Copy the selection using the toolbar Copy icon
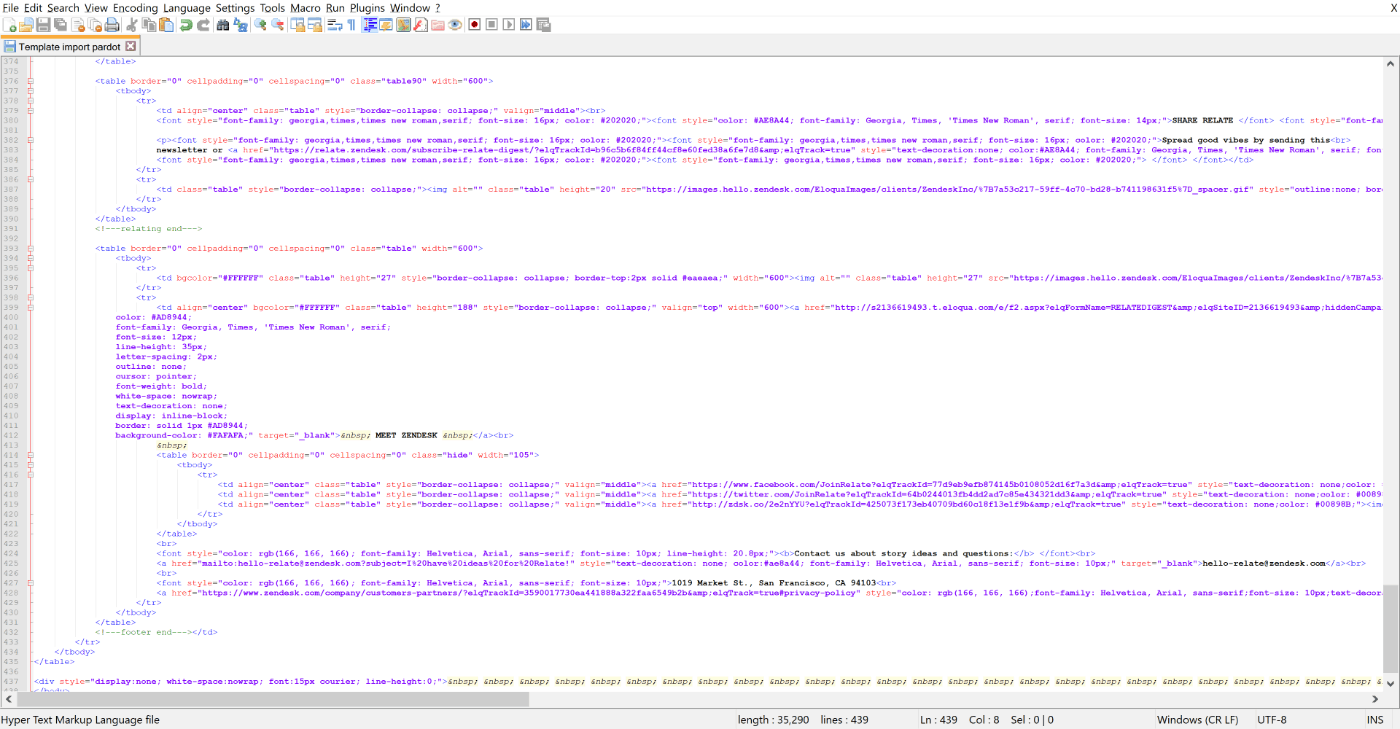 coord(149,24)
